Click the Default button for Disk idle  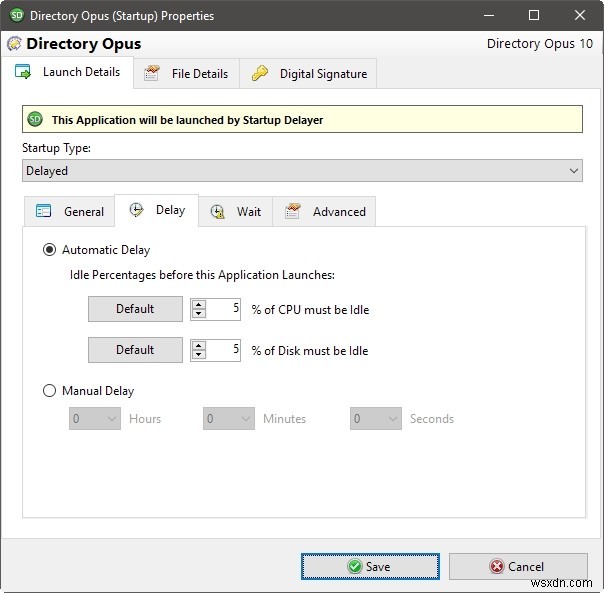(135, 350)
